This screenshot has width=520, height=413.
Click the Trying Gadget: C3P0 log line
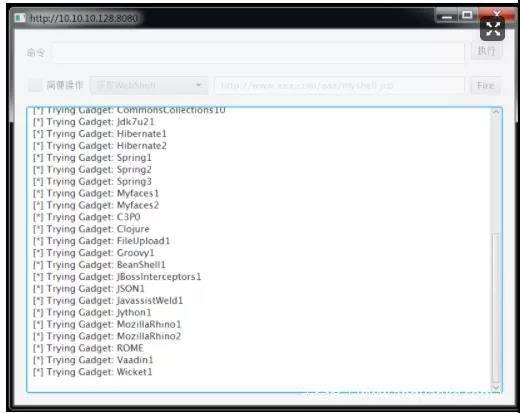tap(87, 217)
